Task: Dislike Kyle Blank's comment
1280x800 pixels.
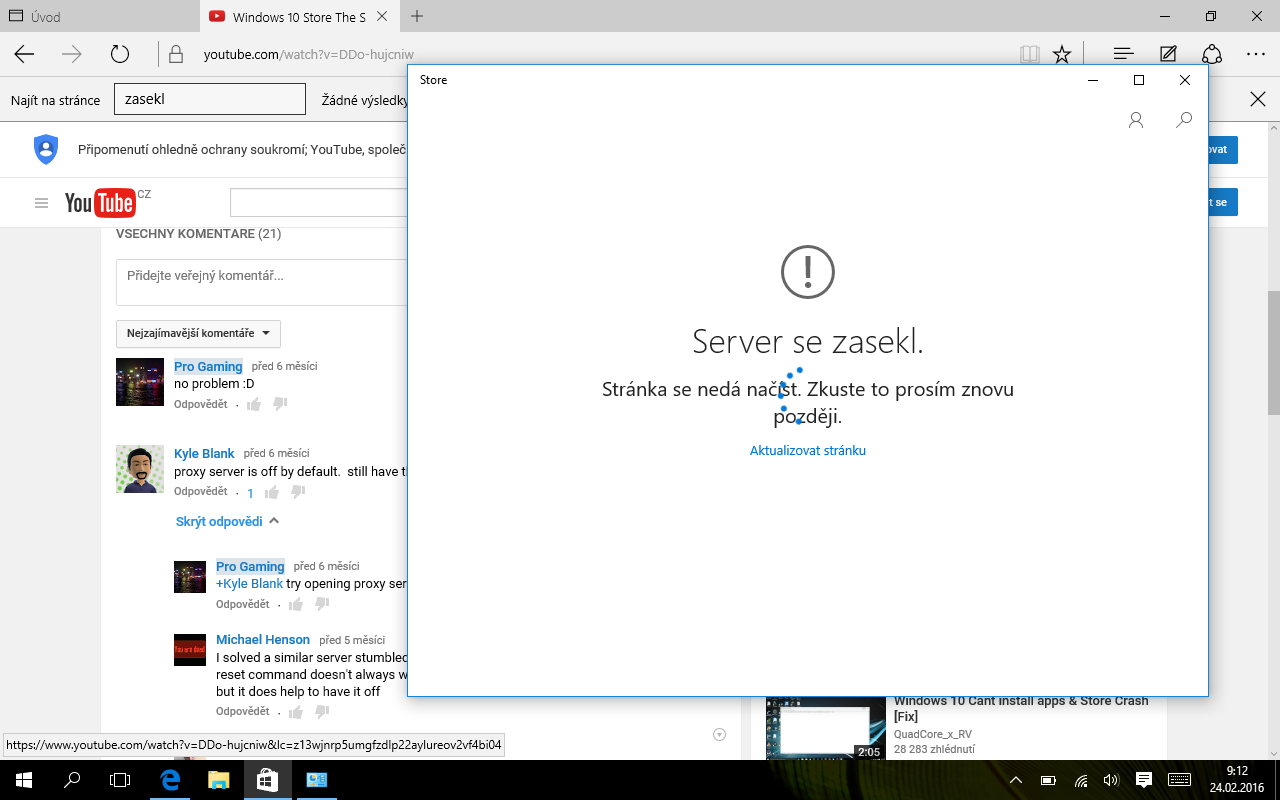Action: [298, 492]
